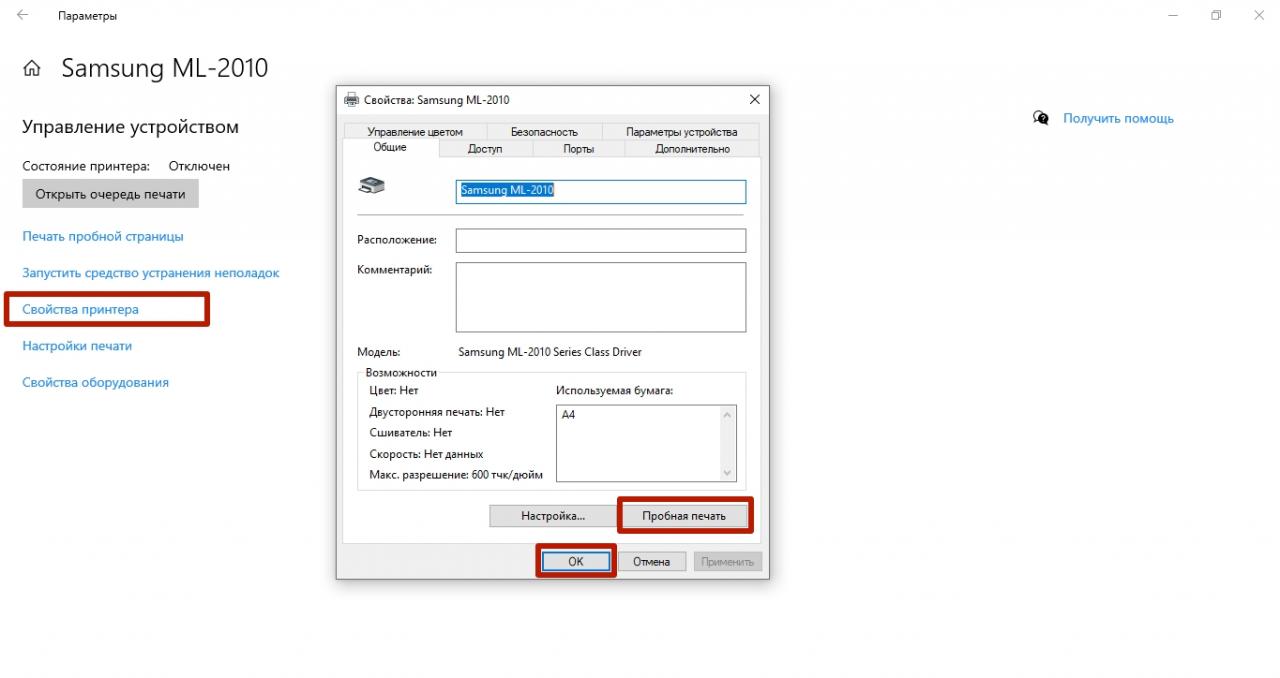Click the back arrow in Settings
Viewport: 1280px width, 678px height.
coord(23,16)
